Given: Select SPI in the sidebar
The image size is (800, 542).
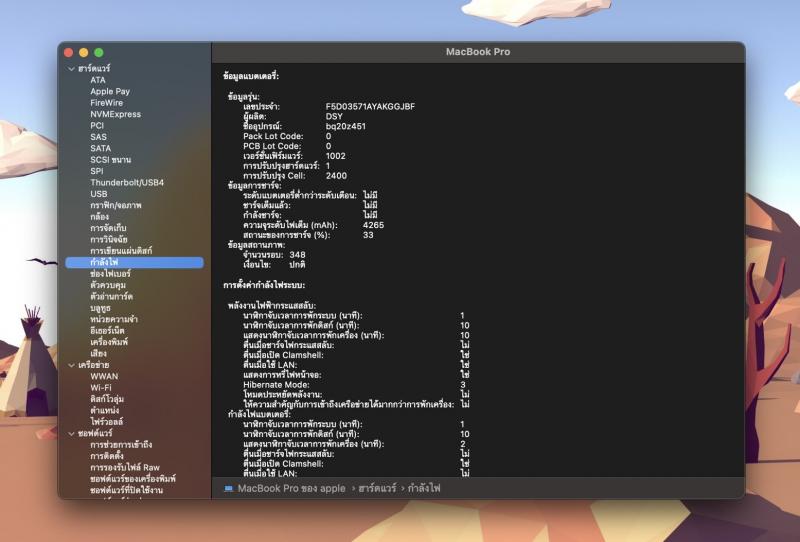Looking at the screenshot, I should 97,171.
